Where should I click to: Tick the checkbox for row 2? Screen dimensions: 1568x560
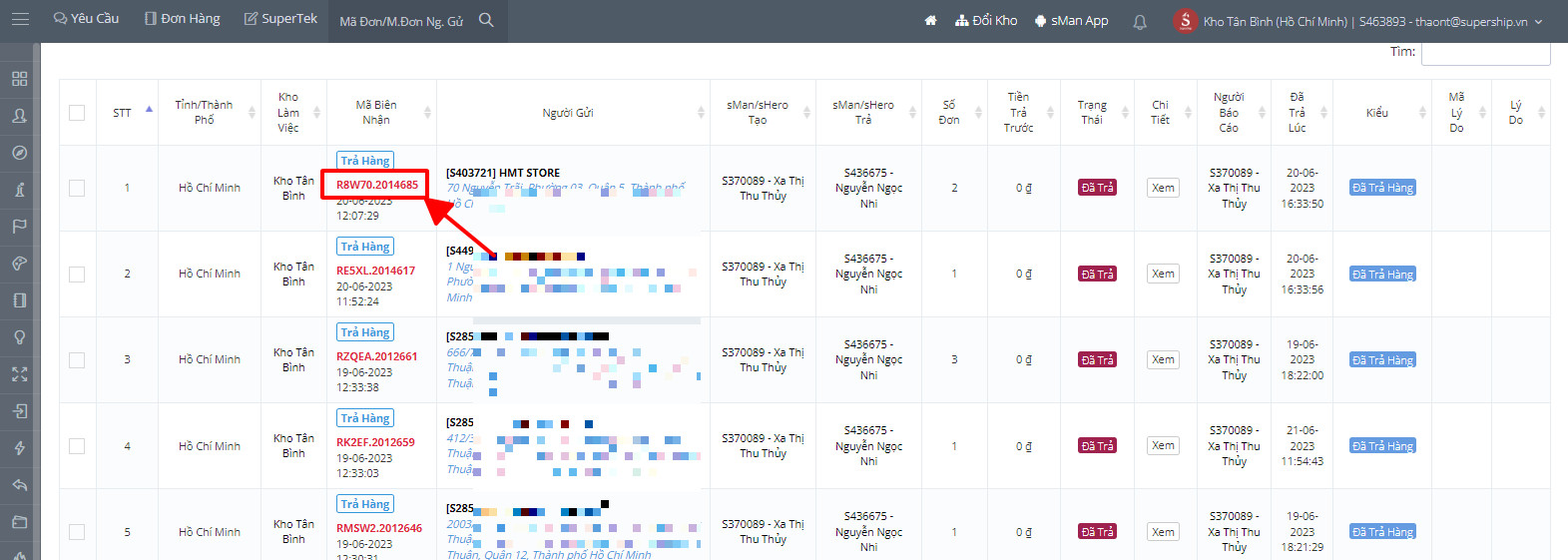[x=77, y=274]
